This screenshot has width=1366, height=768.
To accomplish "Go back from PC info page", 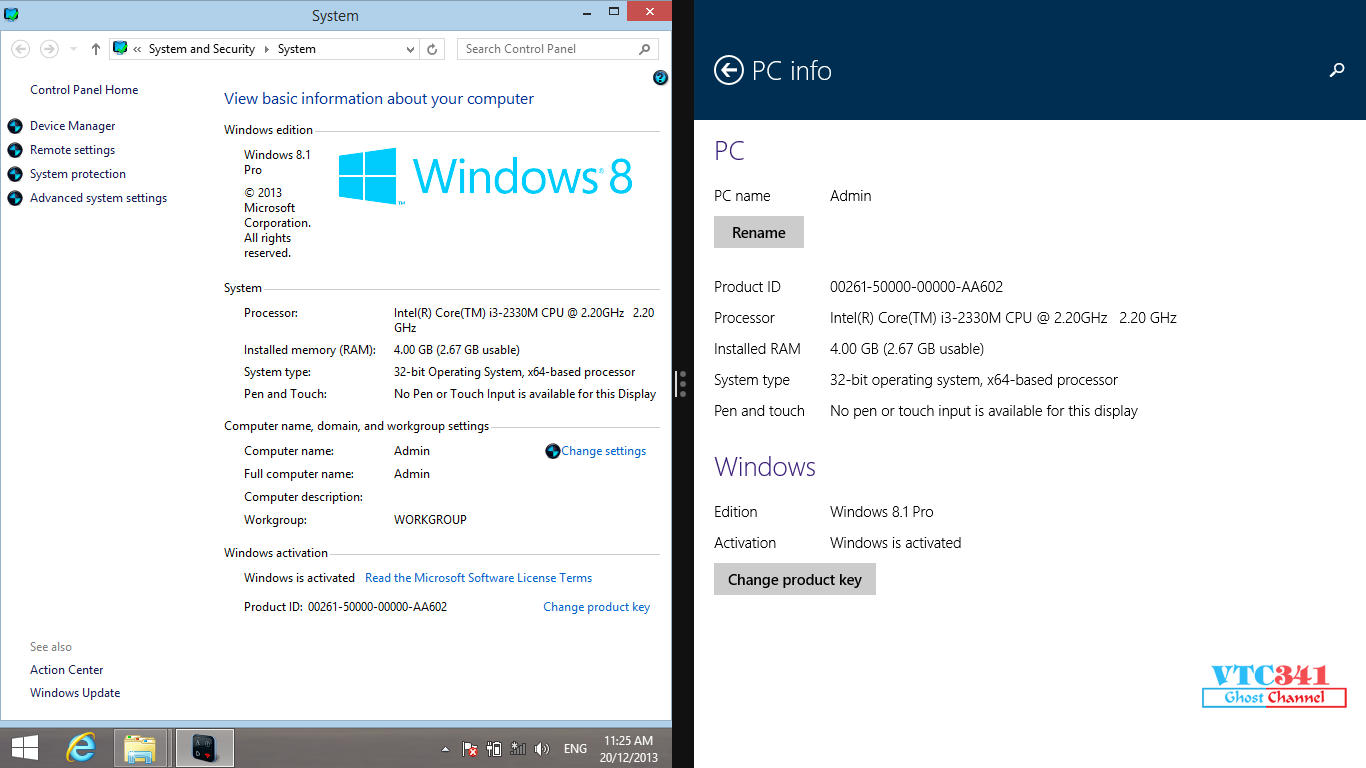I will 729,70.
